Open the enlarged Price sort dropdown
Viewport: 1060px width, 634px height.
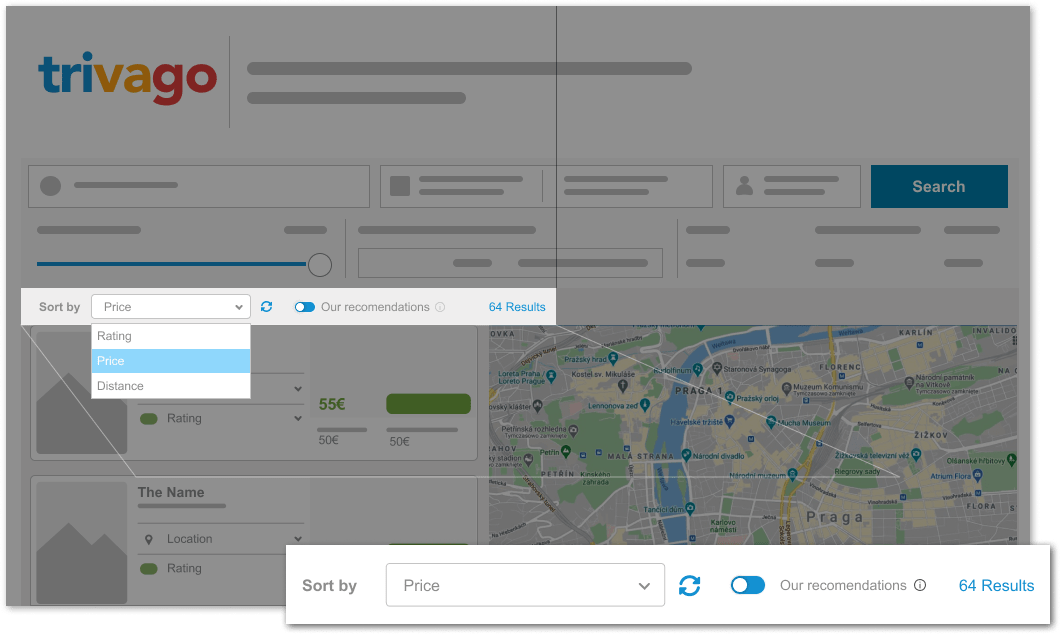pyautogui.click(x=525, y=586)
